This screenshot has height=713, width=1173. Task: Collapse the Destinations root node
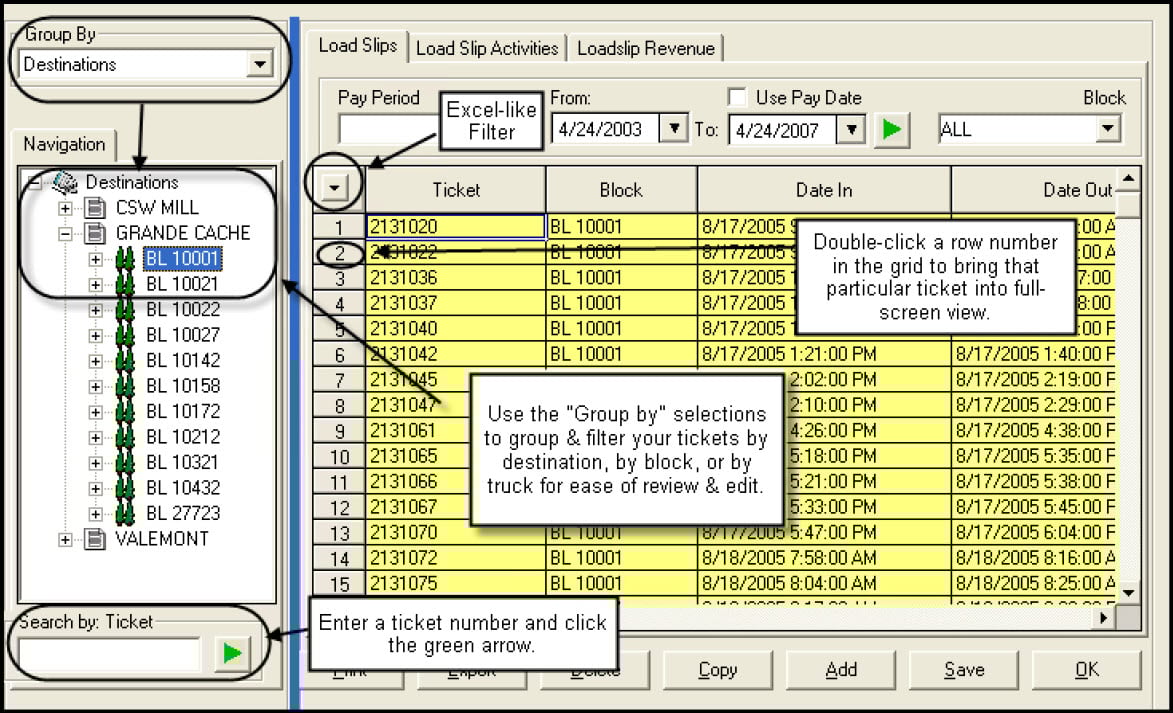34,182
